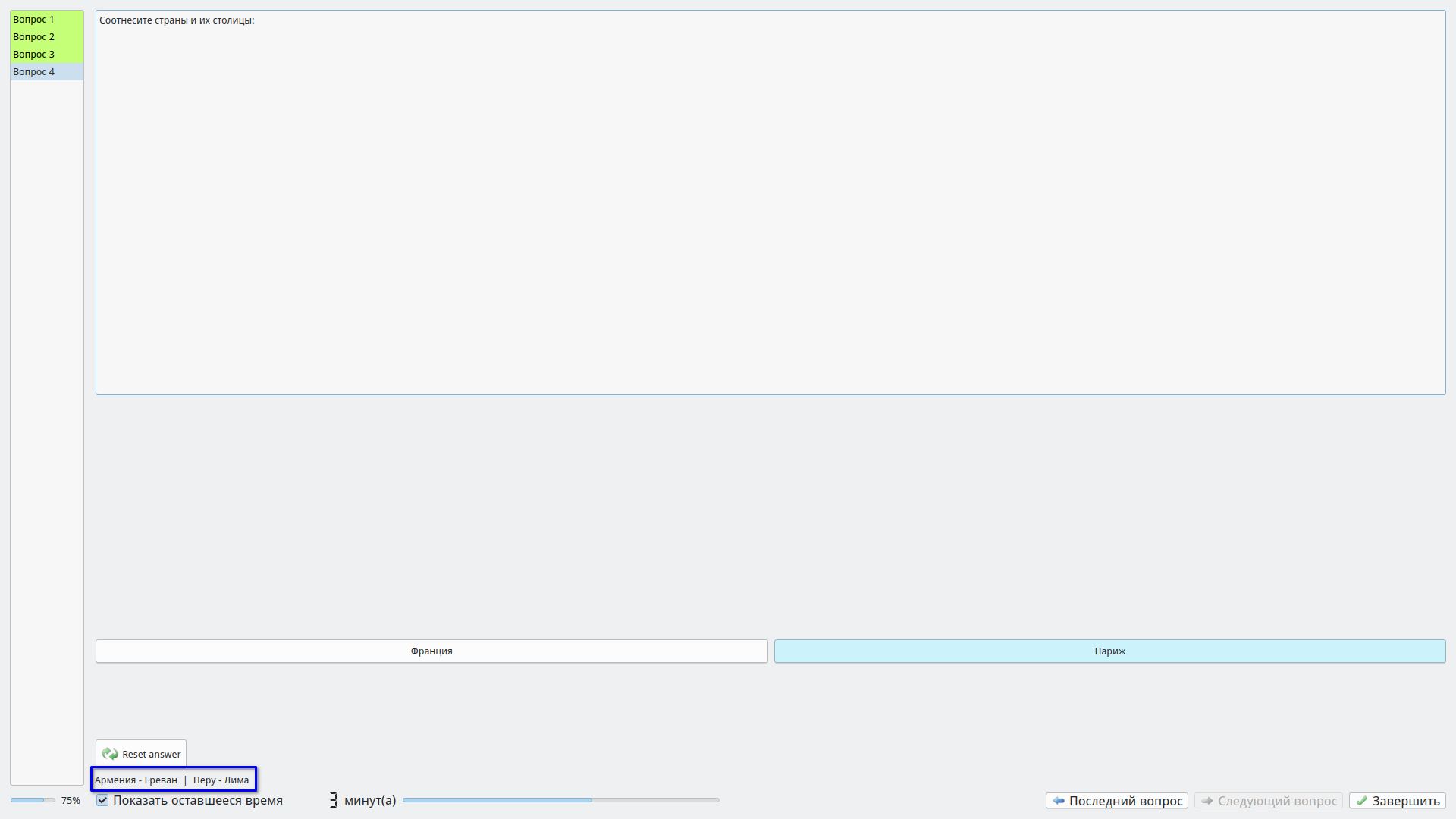Click the 75% percentage label
This screenshot has width=1456, height=819.
tap(71, 800)
